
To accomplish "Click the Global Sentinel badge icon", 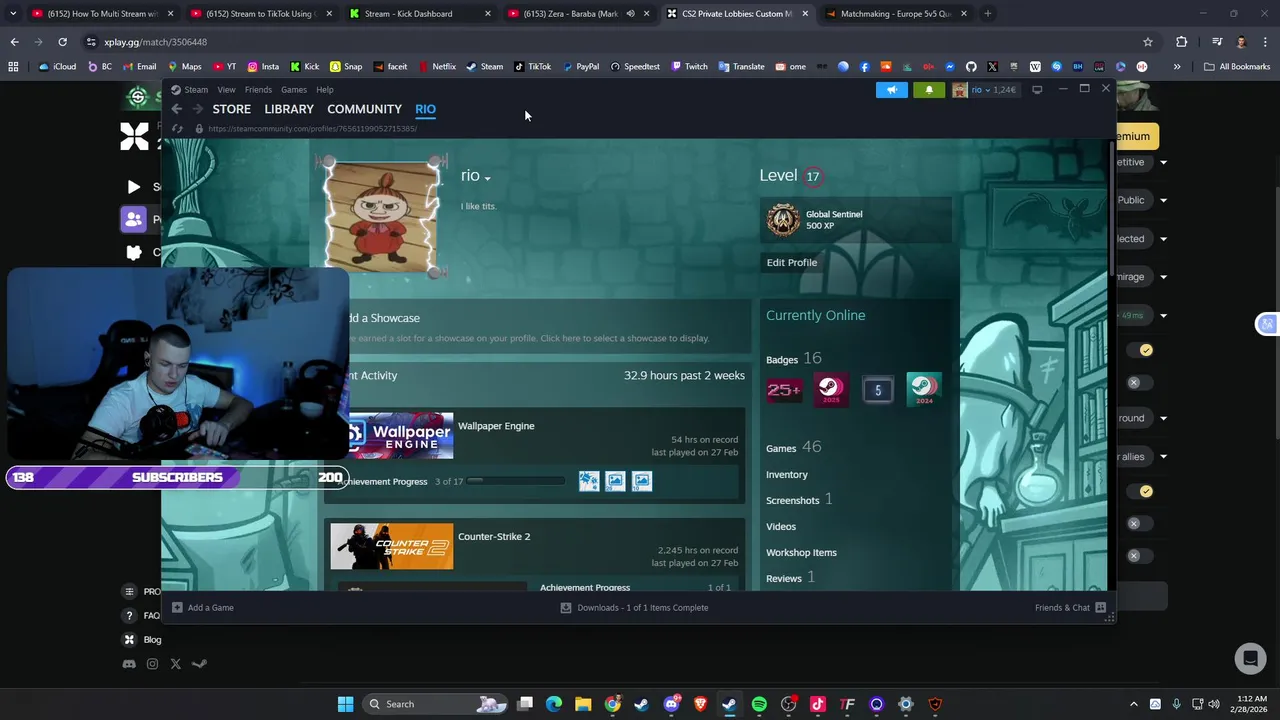I will [x=783, y=220].
